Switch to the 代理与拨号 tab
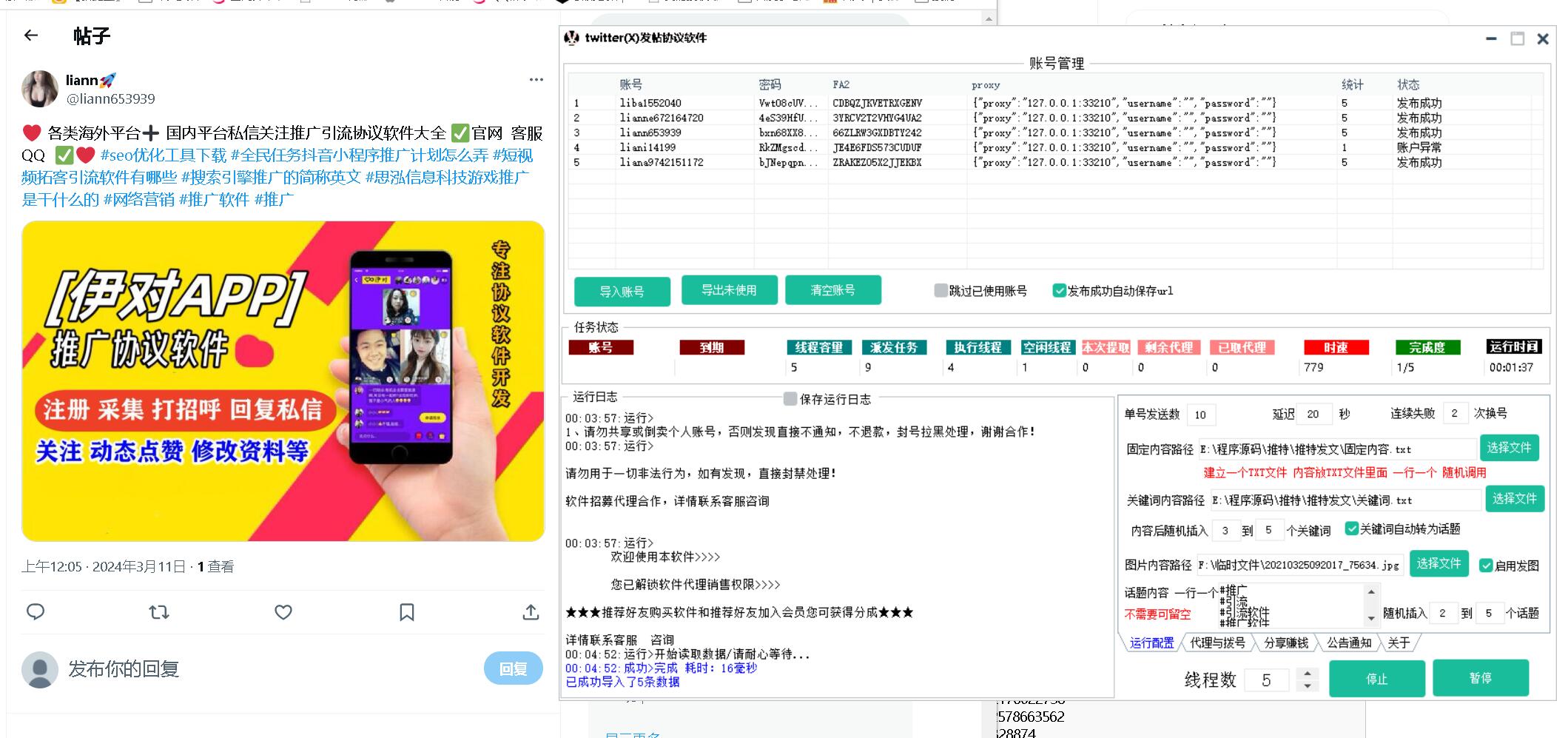 click(x=1217, y=643)
